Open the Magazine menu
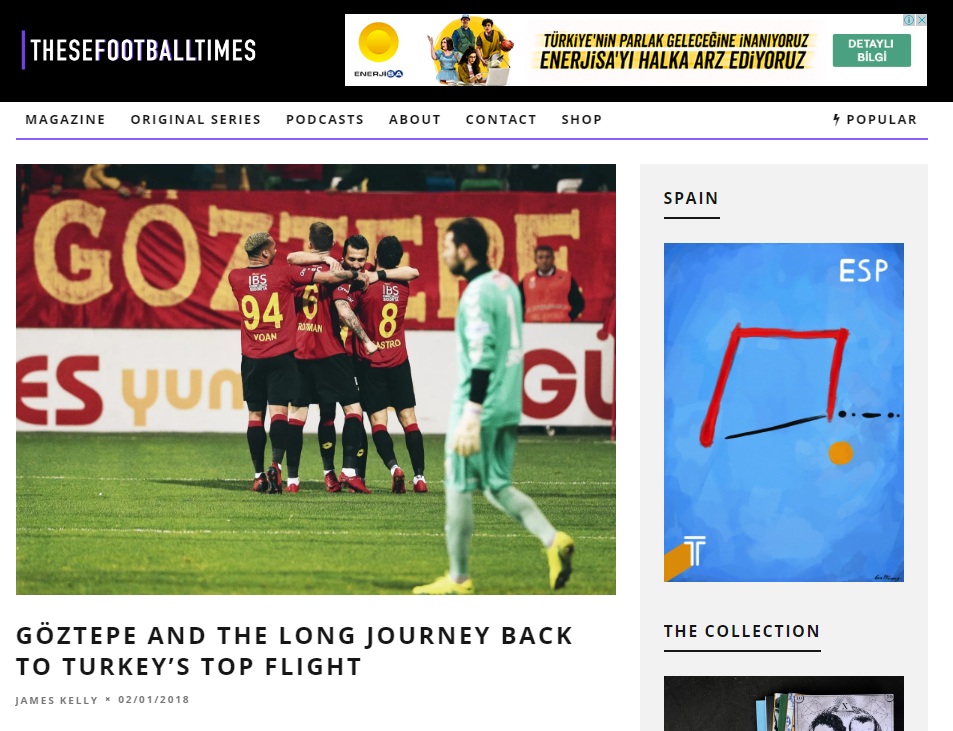The height and width of the screenshot is (731, 953). [65, 119]
